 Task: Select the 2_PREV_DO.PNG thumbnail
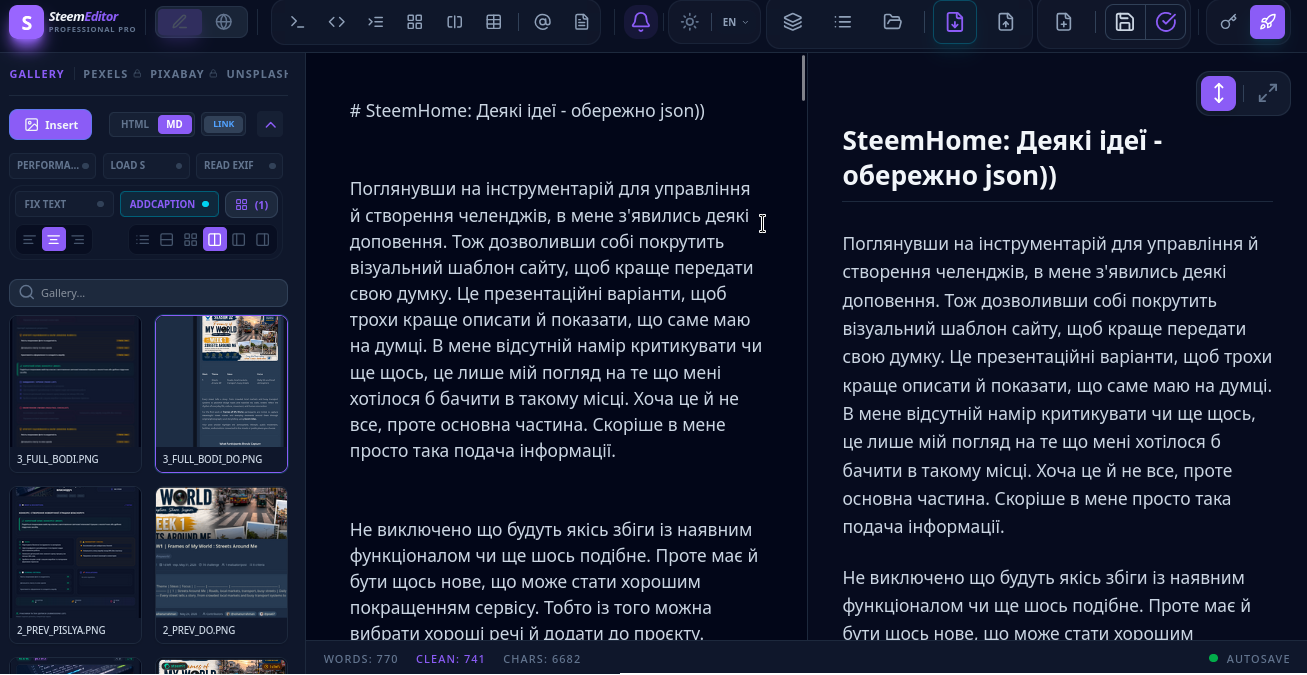(221, 564)
